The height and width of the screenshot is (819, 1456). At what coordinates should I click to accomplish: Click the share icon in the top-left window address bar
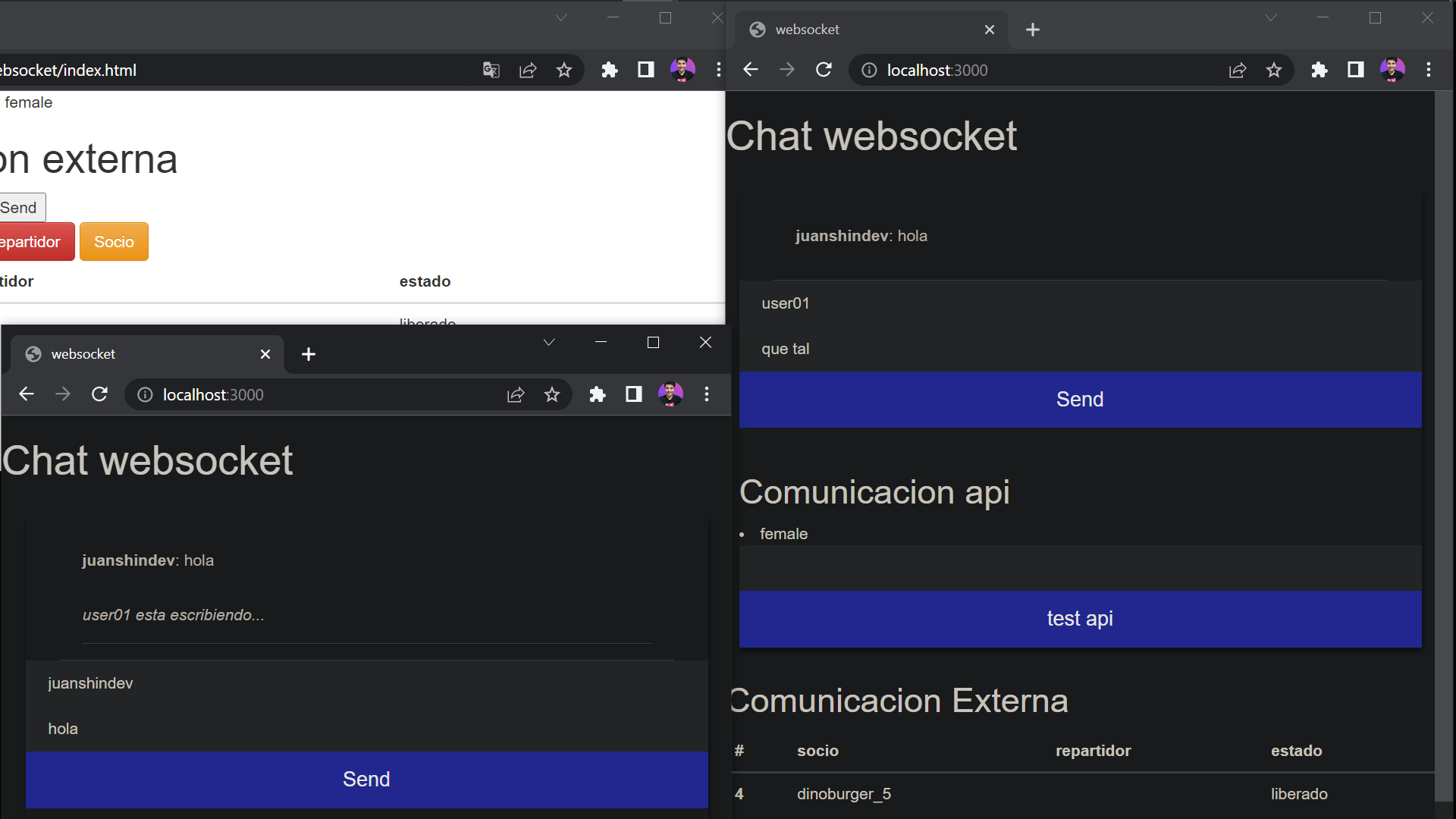[x=528, y=70]
